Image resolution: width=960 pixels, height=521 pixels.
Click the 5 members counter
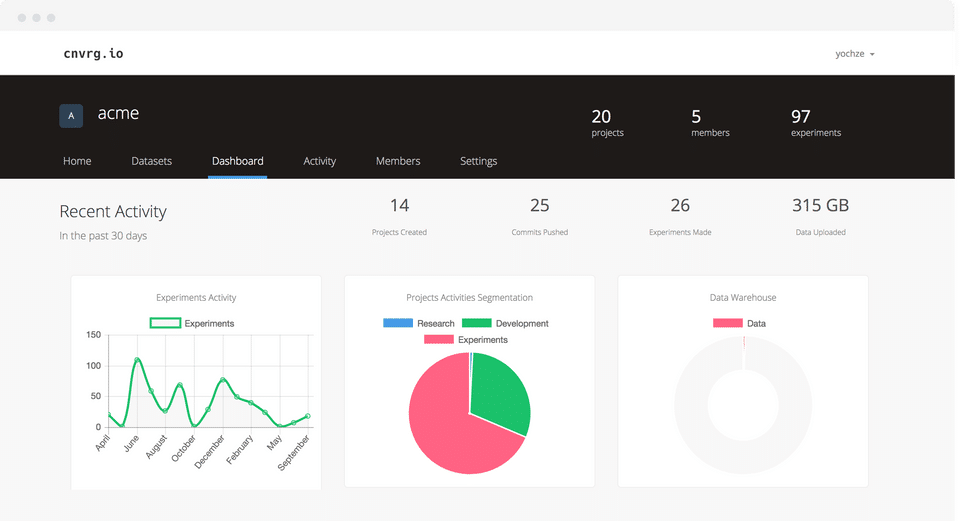710,122
